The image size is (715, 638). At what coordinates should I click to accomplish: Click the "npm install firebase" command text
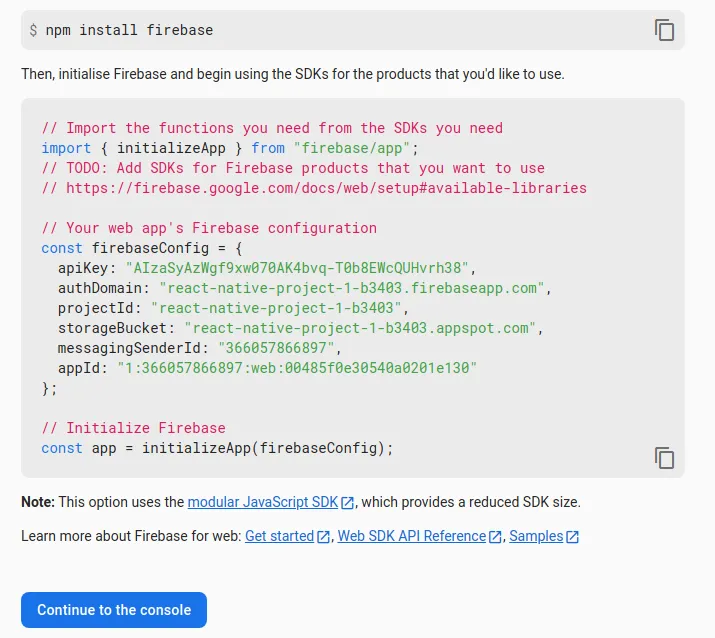point(129,30)
